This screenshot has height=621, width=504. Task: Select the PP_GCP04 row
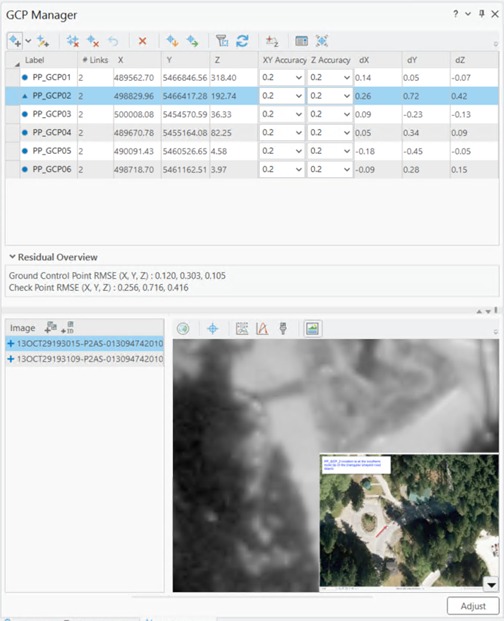tap(252, 133)
